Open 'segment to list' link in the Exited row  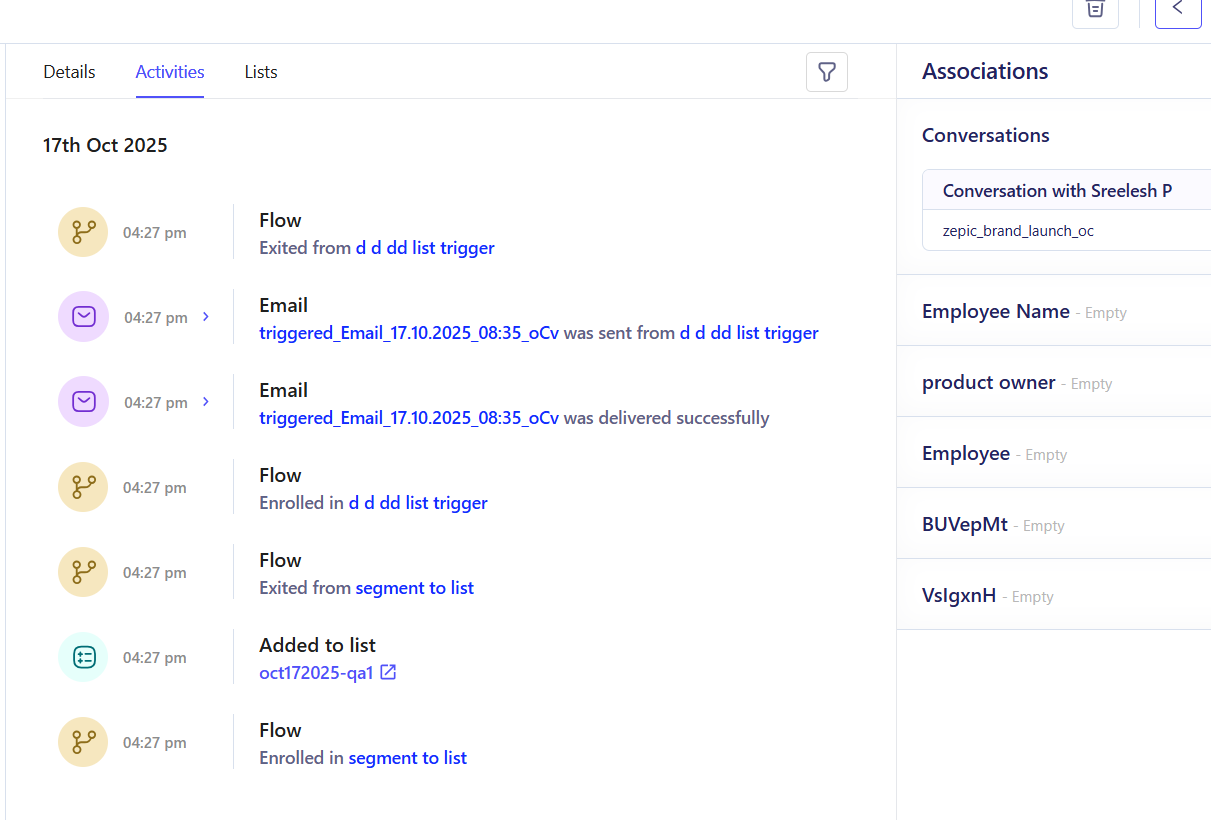click(x=414, y=588)
